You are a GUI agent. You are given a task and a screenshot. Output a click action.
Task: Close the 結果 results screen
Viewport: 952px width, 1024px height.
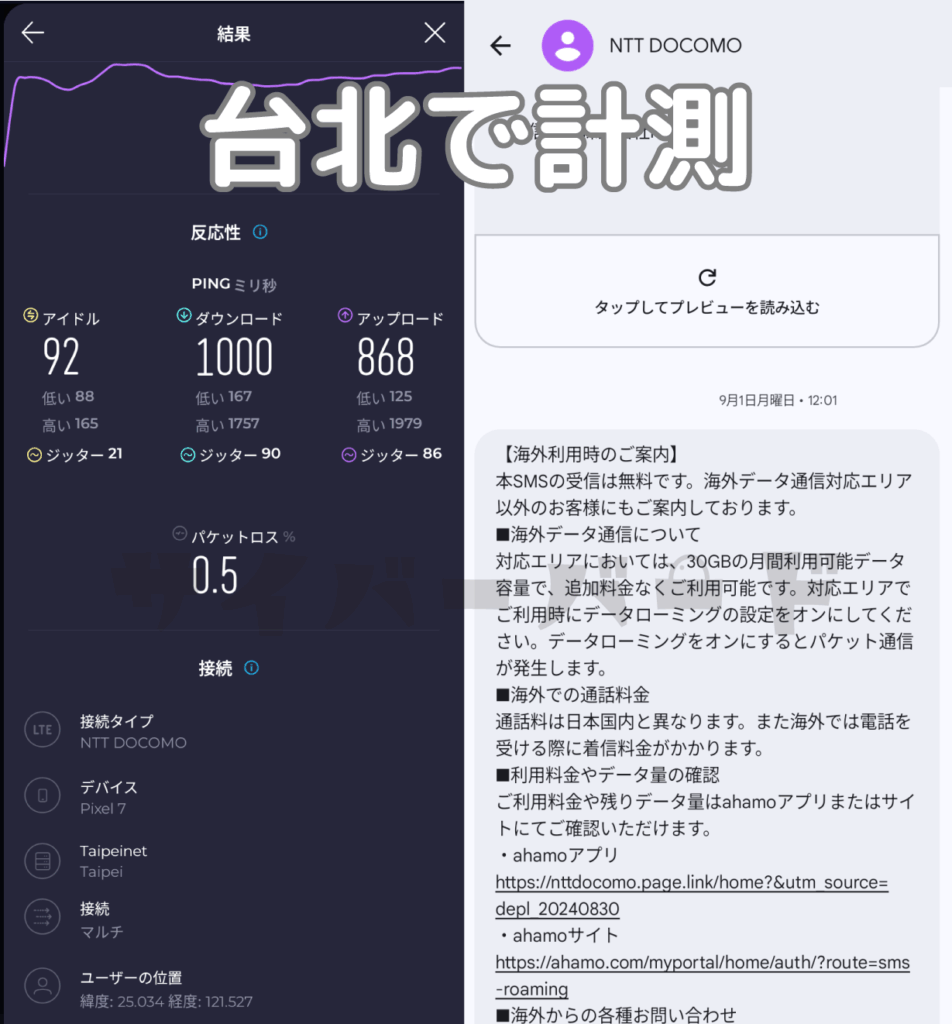[x=435, y=33]
